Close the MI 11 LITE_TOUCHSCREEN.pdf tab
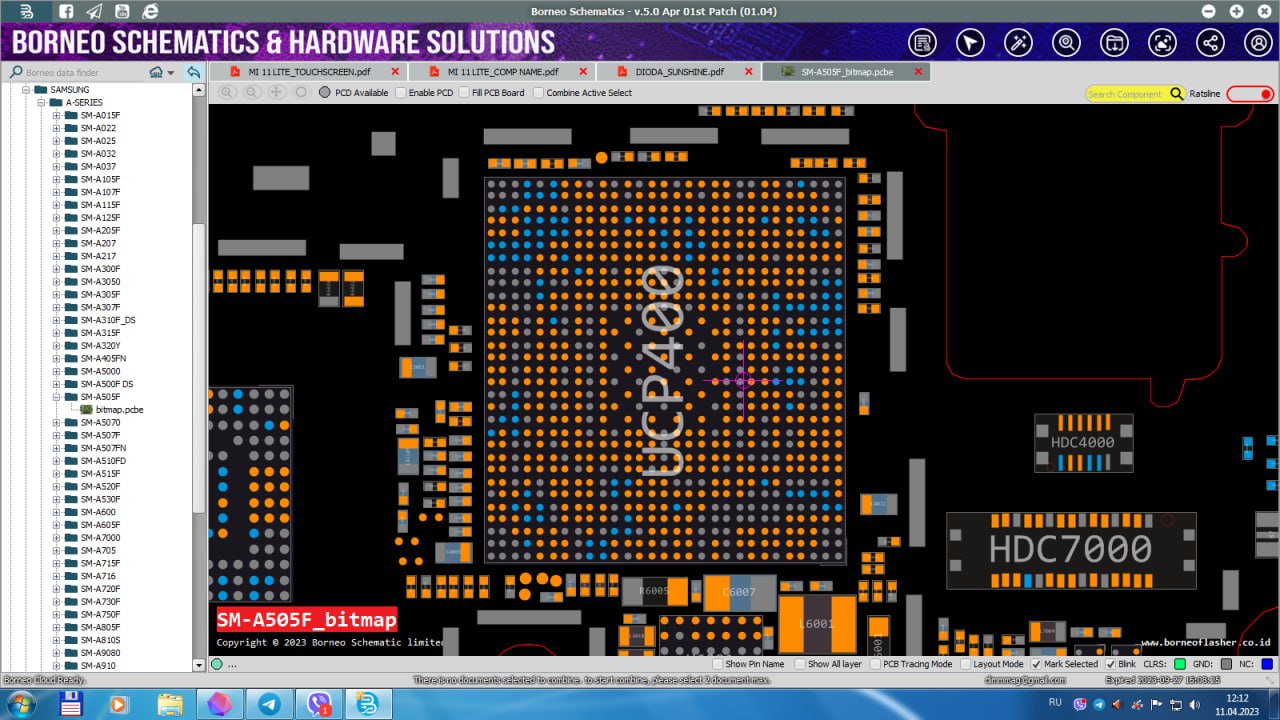 395,72
